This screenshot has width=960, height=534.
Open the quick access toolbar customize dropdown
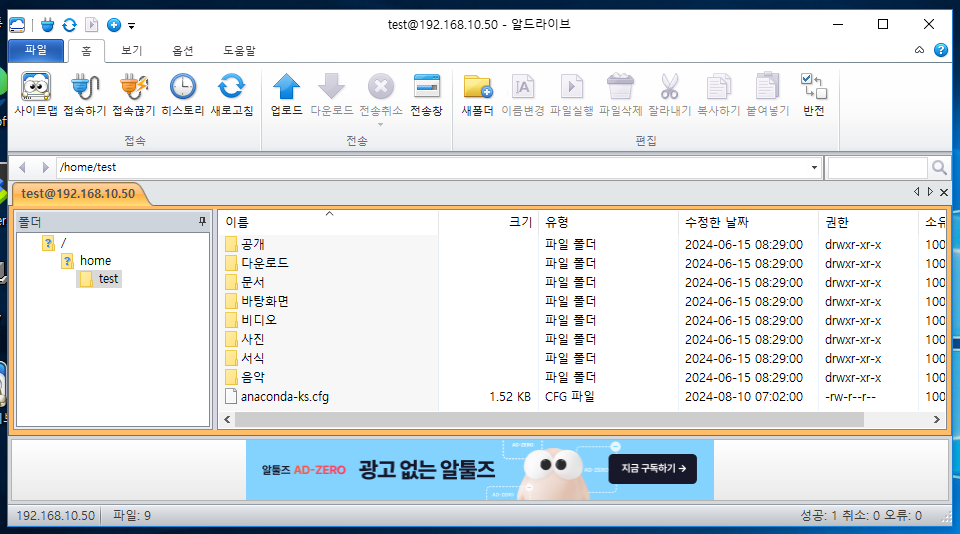(x=132, y=26)
